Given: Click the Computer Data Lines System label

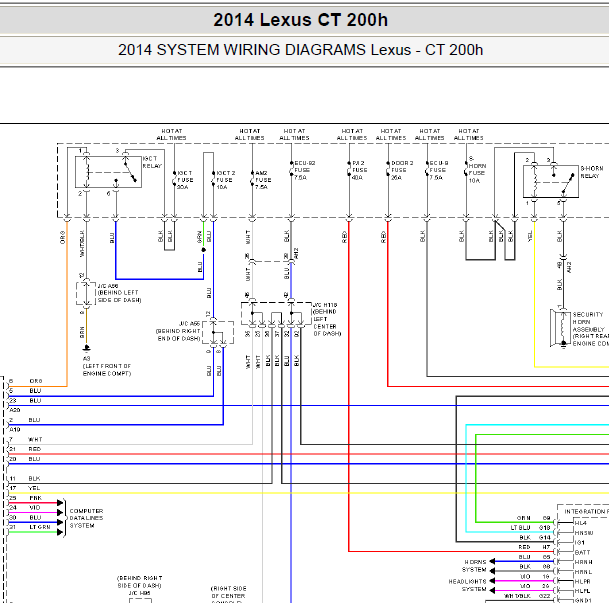Looking at the screenshot, I should tap(86, 518).
